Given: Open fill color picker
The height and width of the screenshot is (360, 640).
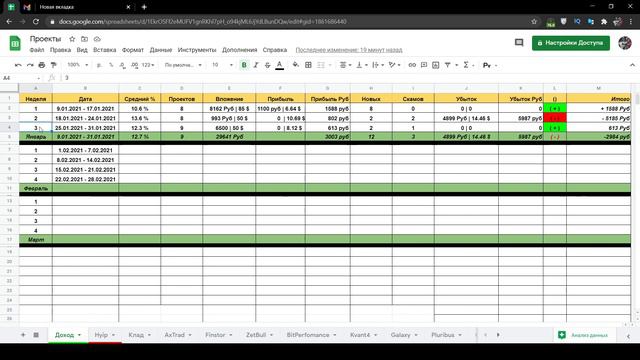Looking at the screenshot, I should (x=296, y=65).
